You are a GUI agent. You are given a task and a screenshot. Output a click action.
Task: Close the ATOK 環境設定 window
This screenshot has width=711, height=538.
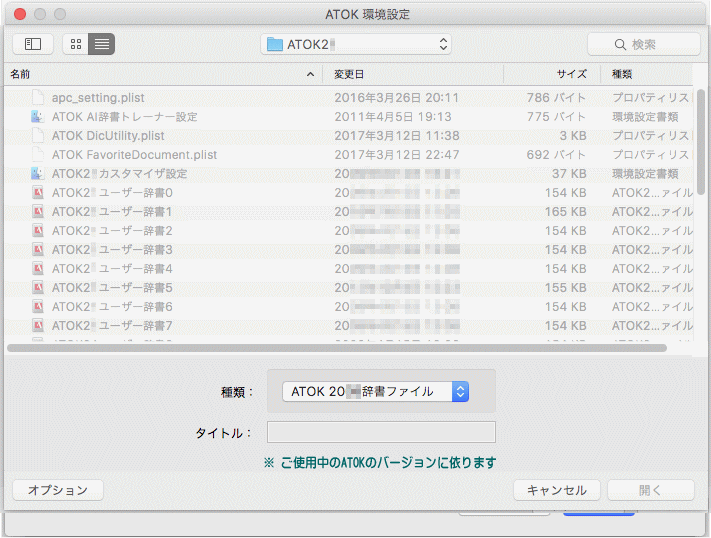pyautogui.click(x=20, y=14)
